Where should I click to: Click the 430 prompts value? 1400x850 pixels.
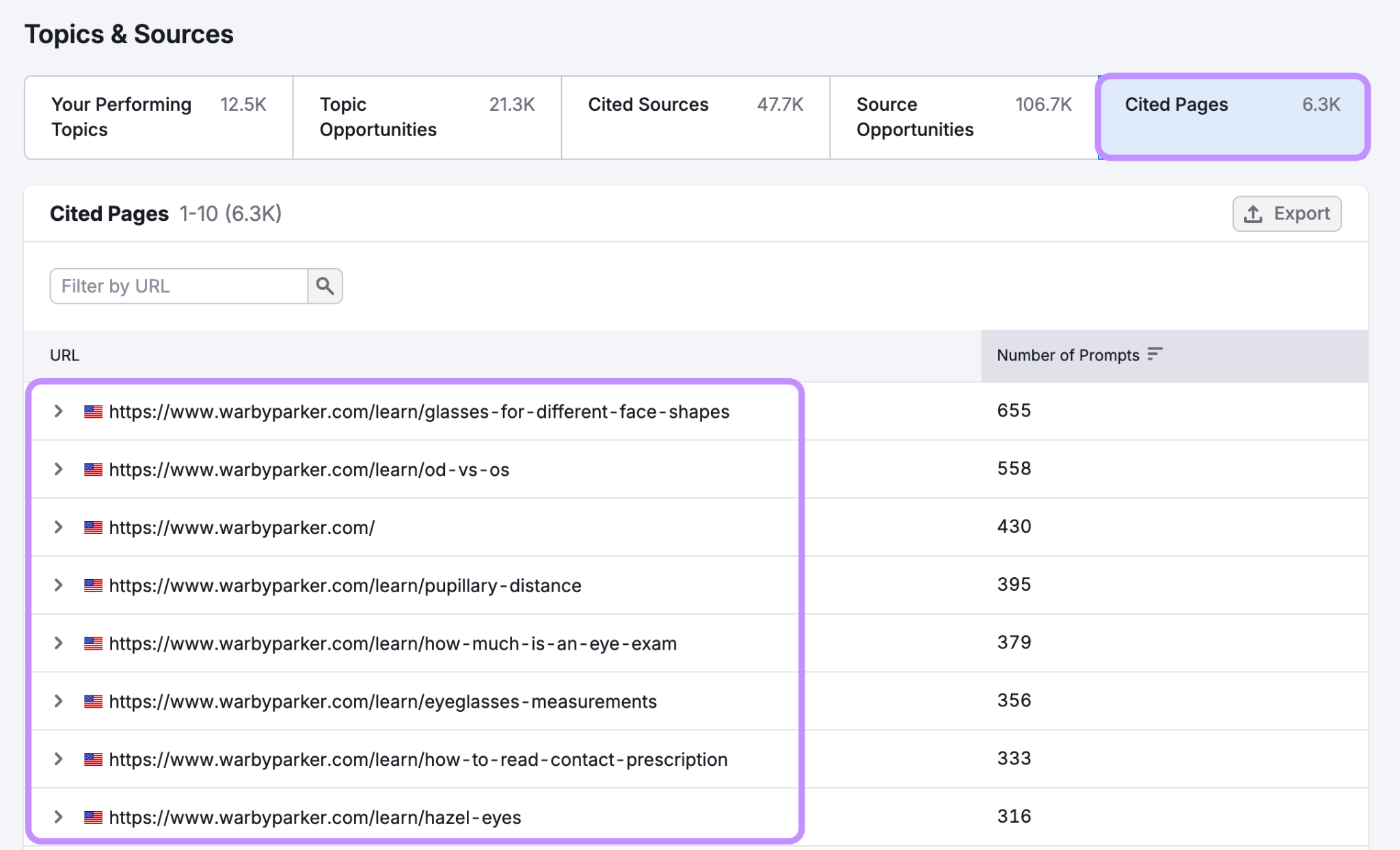[x=1014, y=527]
